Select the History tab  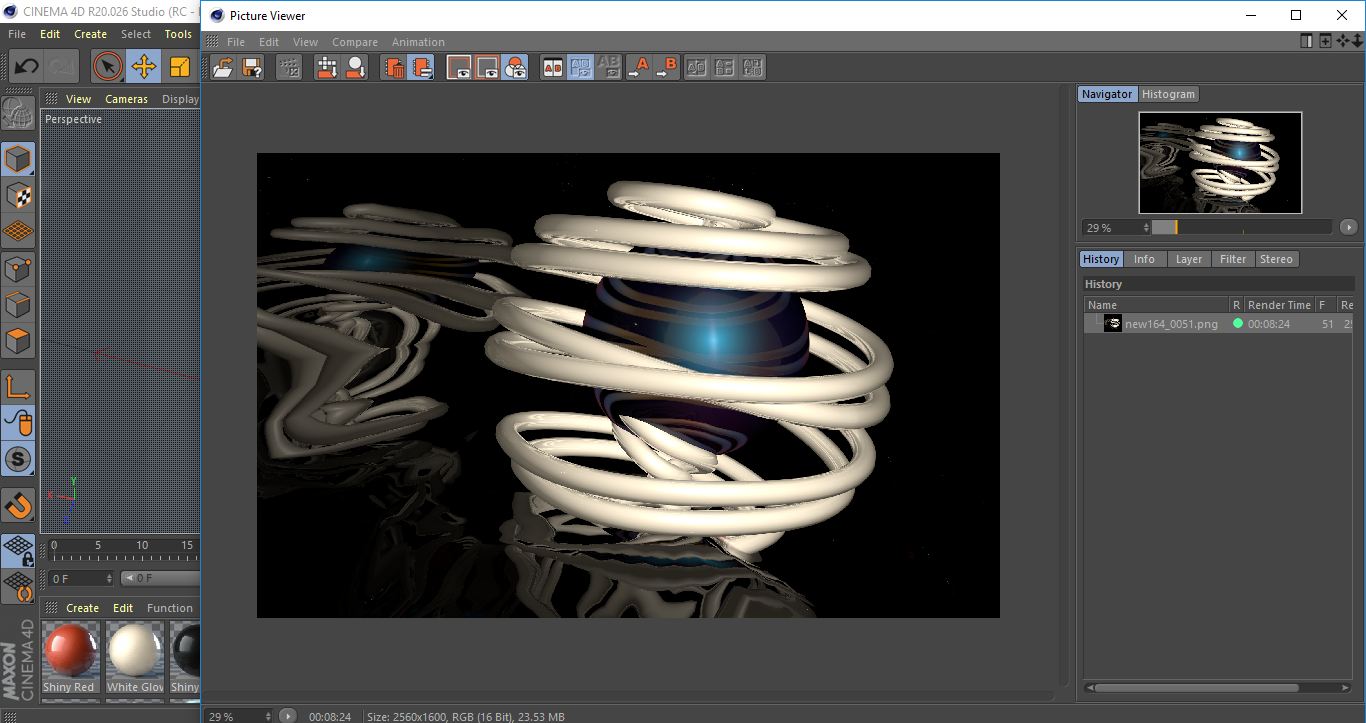[x=1101, y=259]
